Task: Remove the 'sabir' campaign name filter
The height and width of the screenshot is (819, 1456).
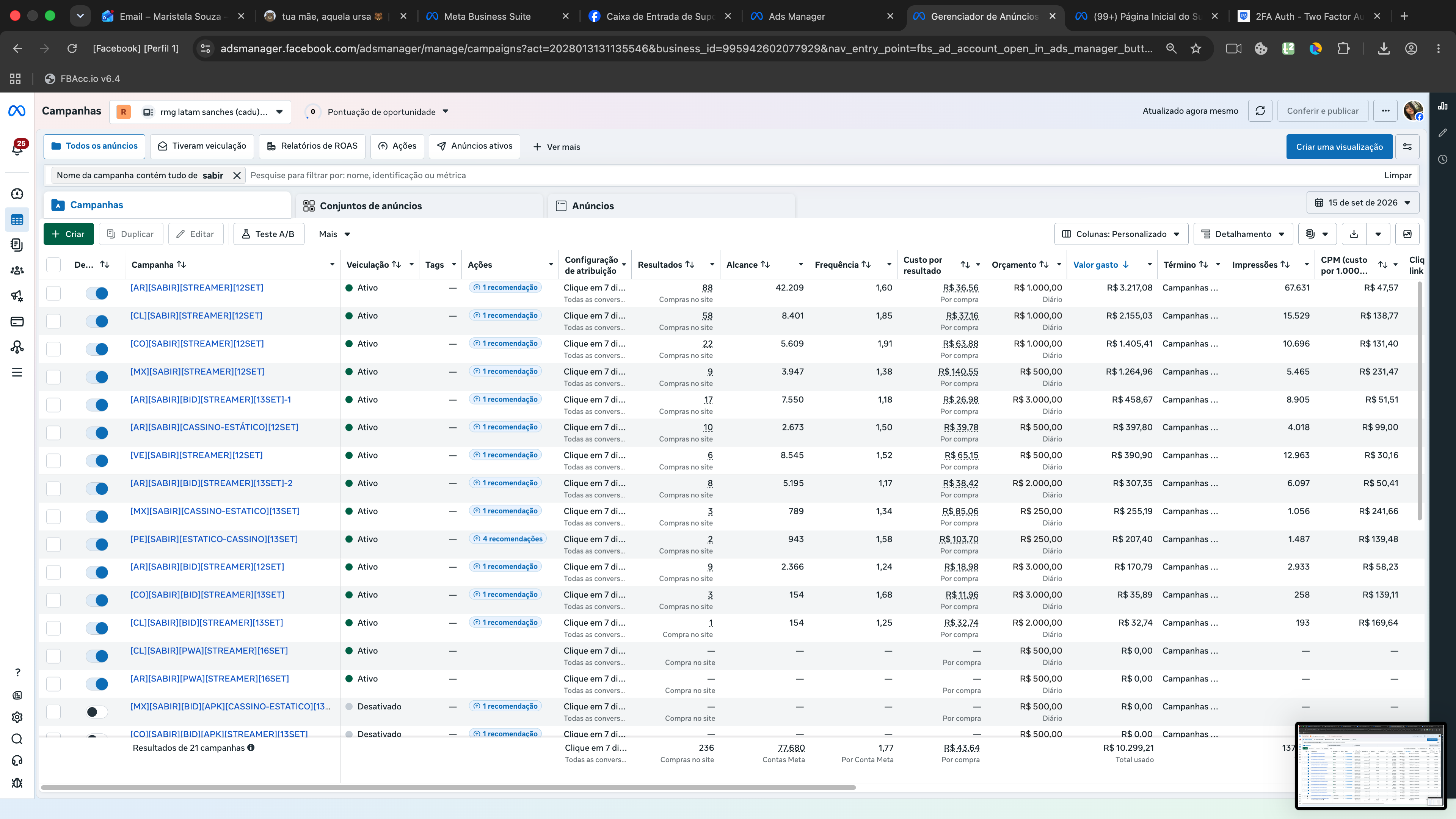Action: [x=237, y=176]
